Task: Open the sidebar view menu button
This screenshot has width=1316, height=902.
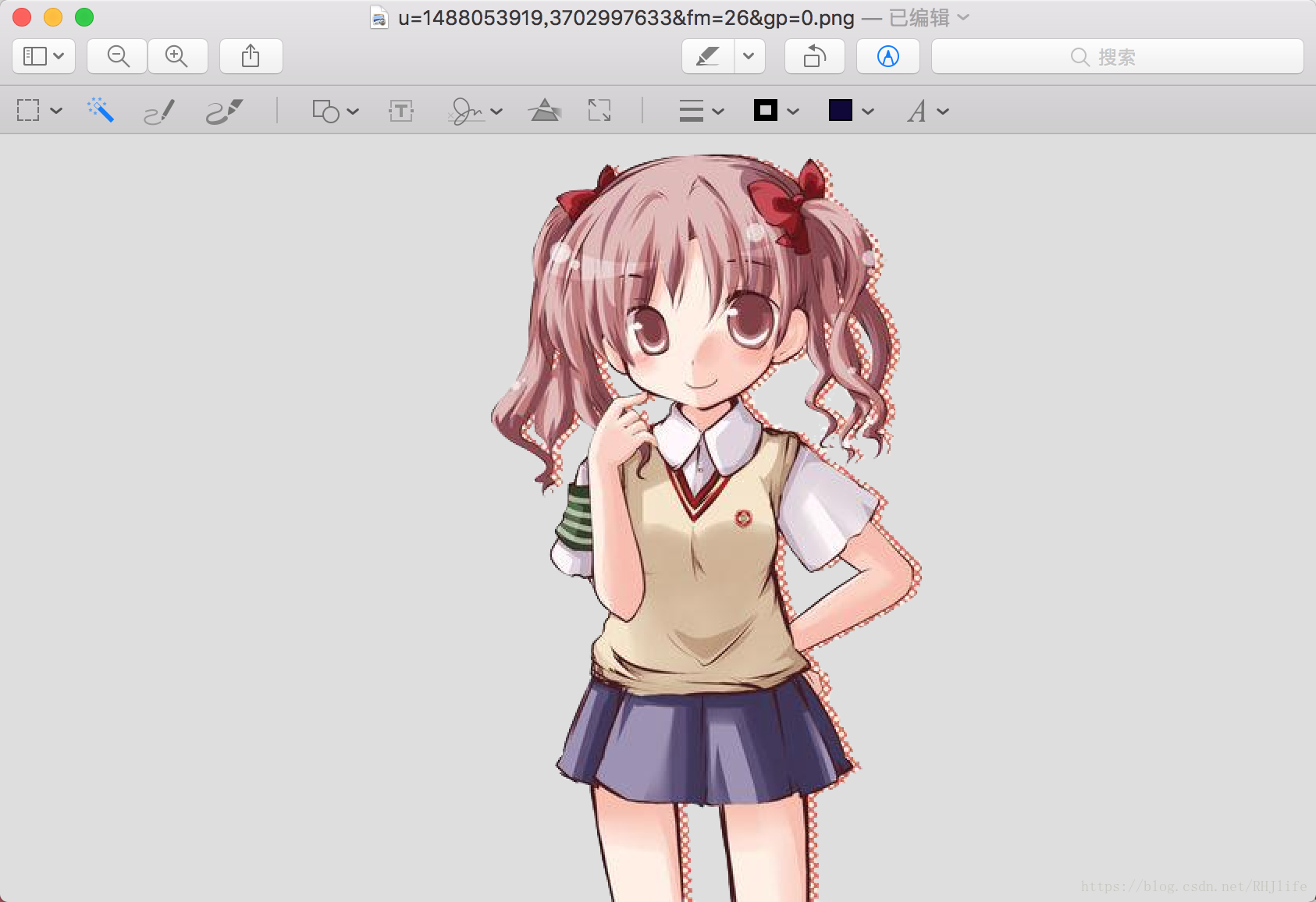Action: 44,56
